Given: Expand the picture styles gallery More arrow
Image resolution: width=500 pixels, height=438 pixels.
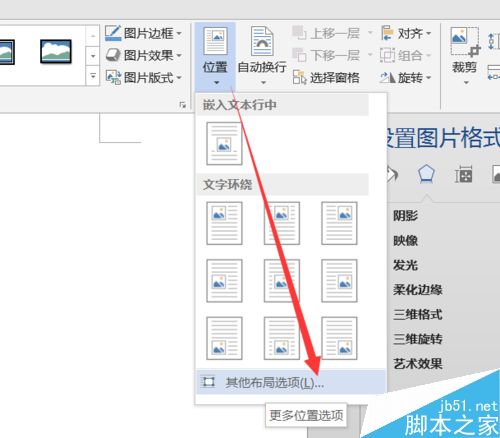Looking at the screenshot, I should 93,76.
